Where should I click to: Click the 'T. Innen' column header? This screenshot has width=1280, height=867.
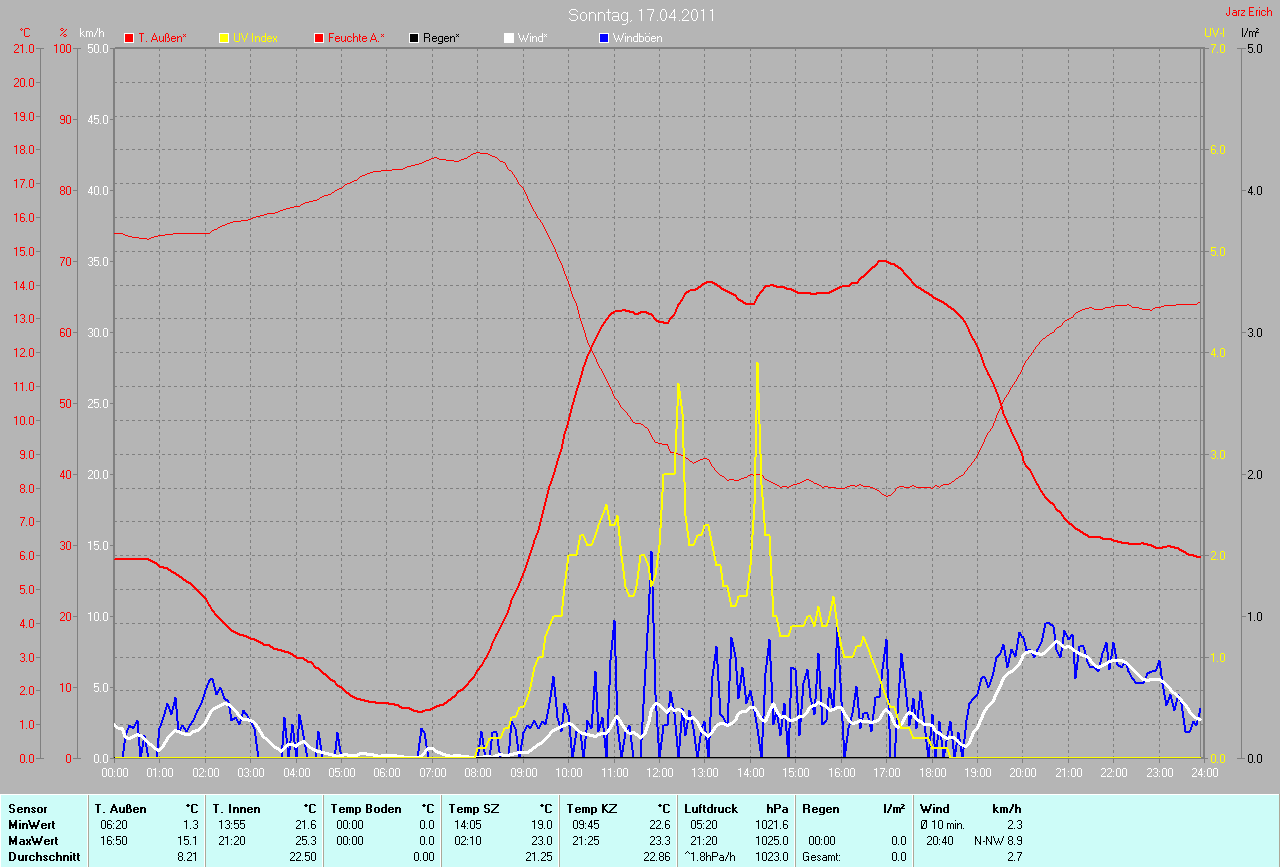pyautogui.click(x=236, y=809)
